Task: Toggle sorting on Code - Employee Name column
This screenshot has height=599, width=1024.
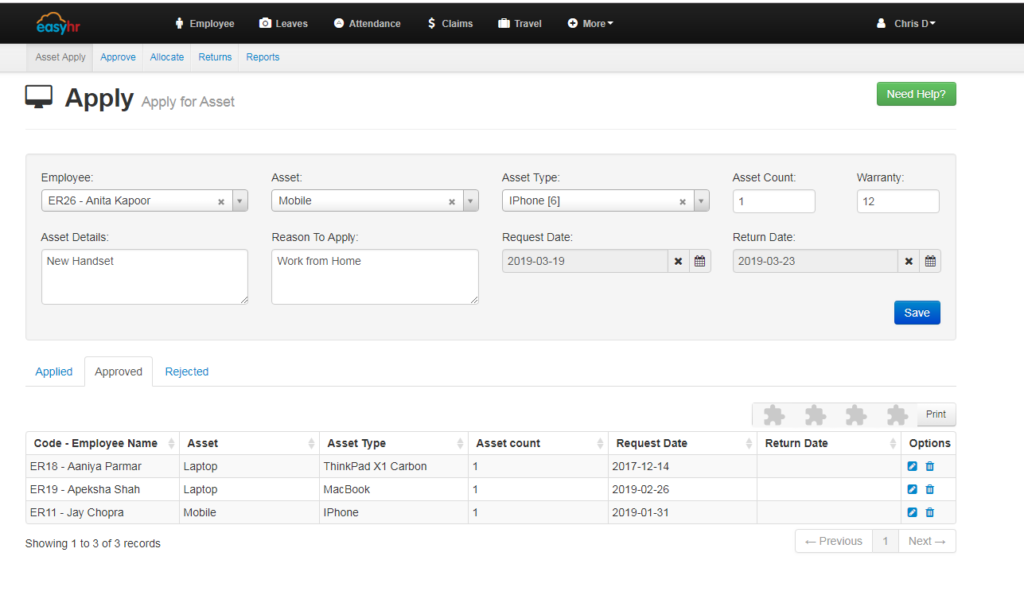Action: [x=95, y=443]
